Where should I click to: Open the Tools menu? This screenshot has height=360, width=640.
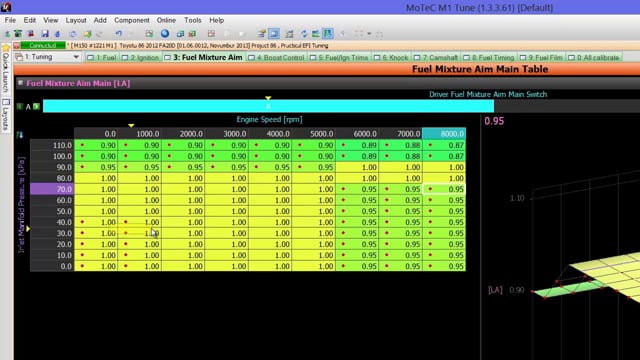192,20
